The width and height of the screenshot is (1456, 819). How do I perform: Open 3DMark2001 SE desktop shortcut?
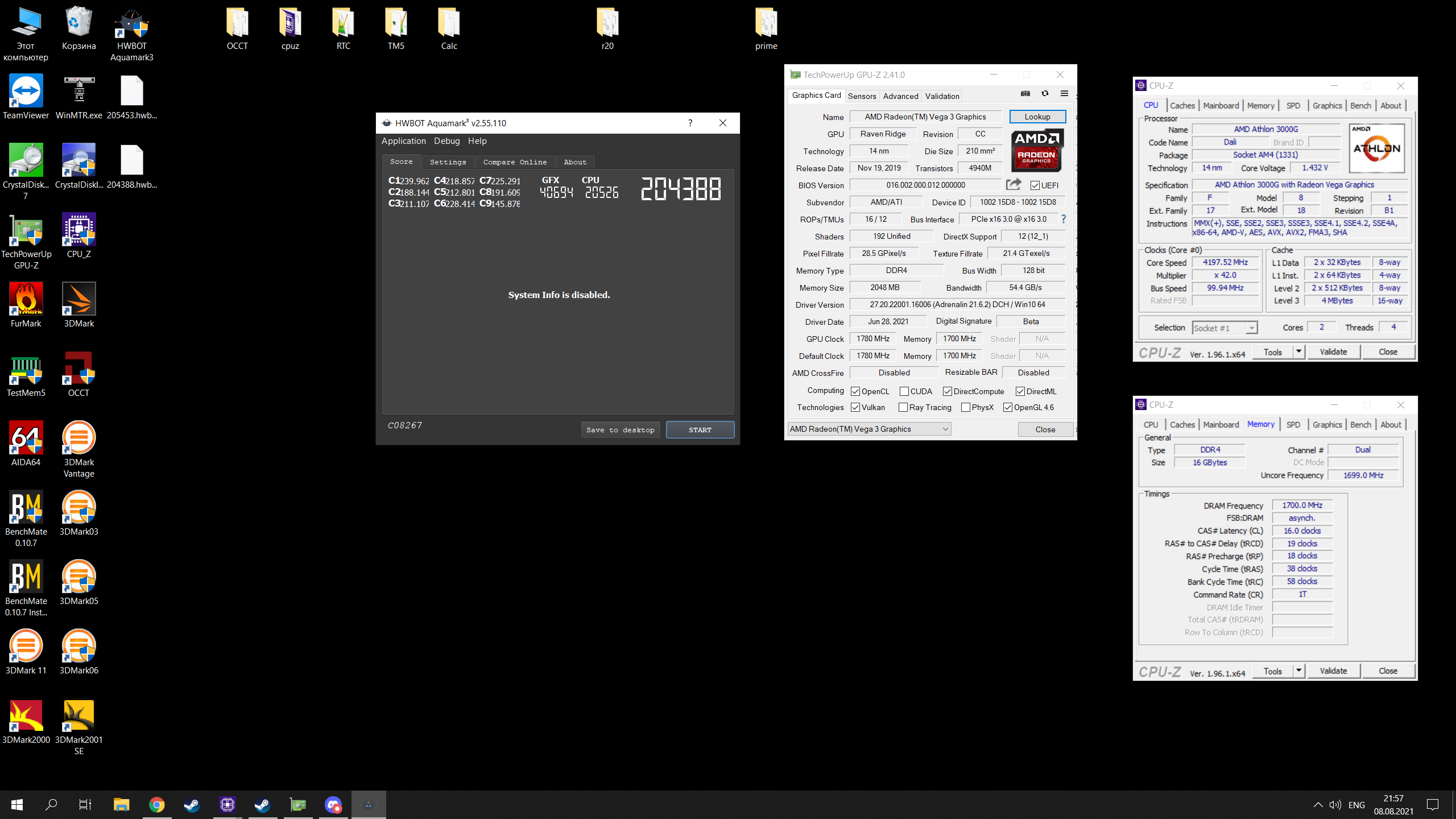(79, 728)
